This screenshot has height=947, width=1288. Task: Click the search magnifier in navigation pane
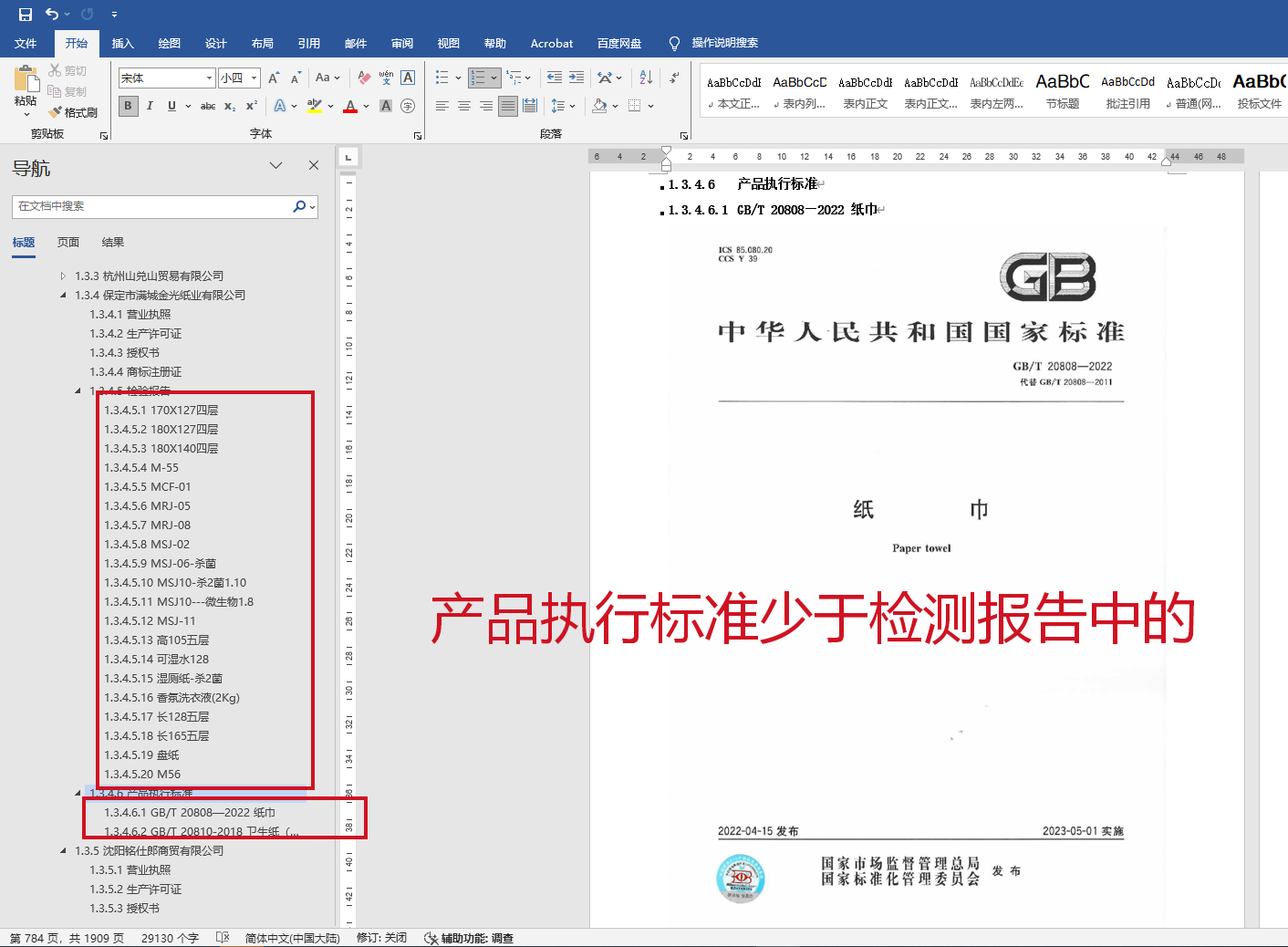299,206
